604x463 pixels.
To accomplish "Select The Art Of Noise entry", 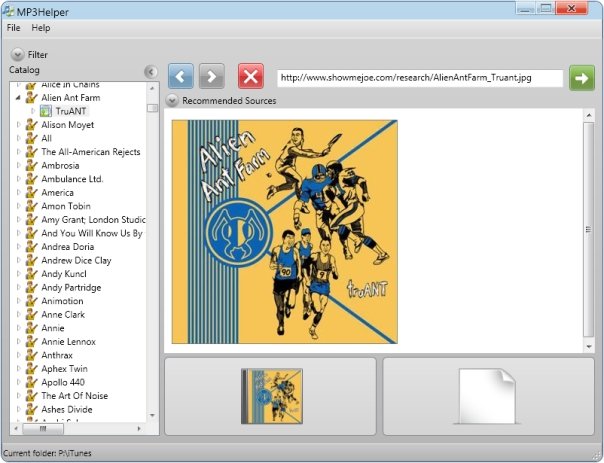I will tap(75, 396).
